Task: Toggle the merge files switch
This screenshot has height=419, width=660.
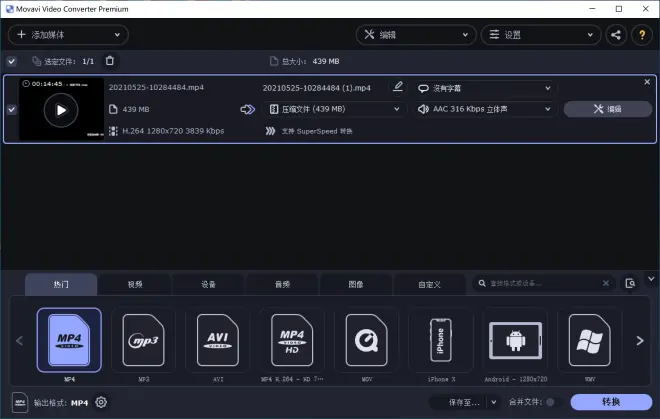Action: point(551,402)
